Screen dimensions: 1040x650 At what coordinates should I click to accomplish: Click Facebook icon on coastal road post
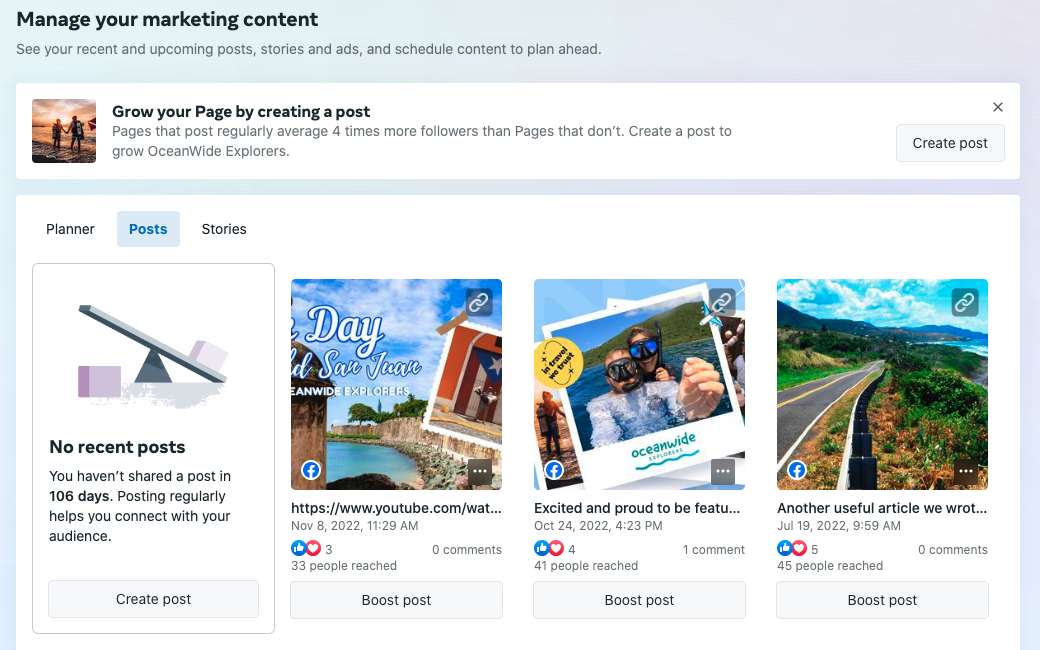(x=797, y=470)
